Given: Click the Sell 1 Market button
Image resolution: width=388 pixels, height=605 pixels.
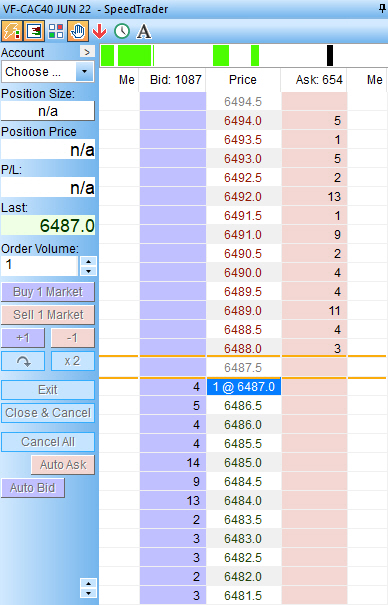Looking at the screenshot, I should coord(48,315).
